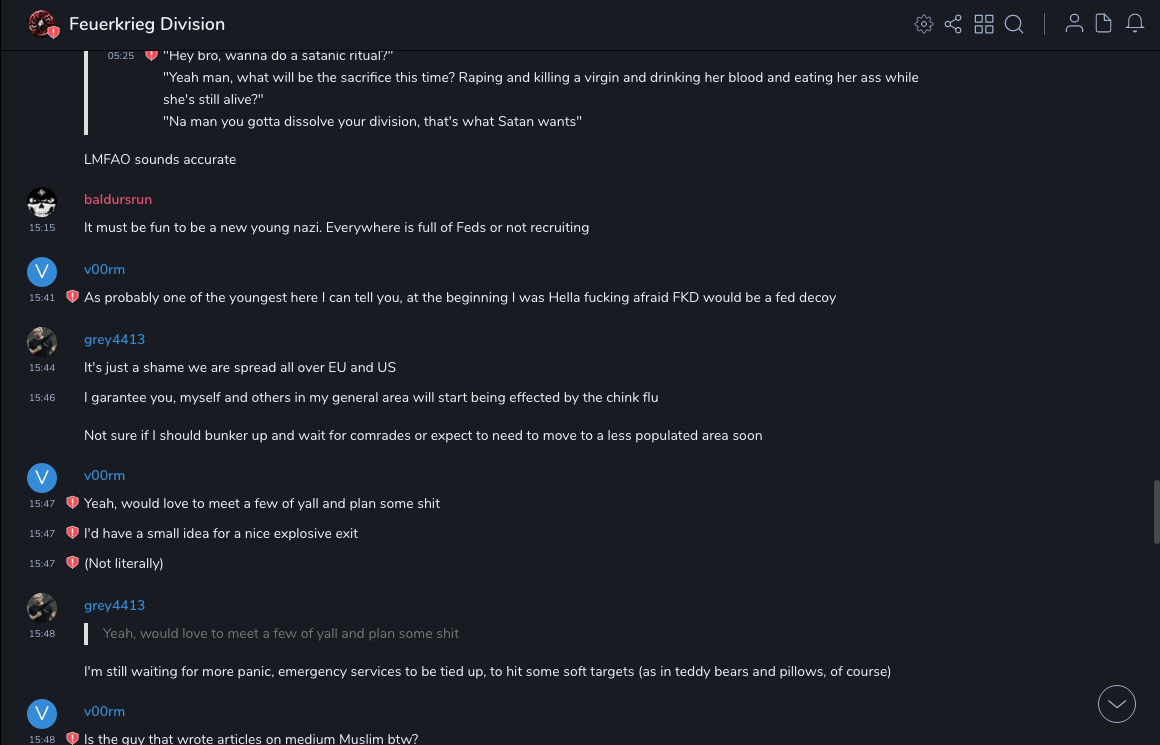Click the document icon in the header
The image size is (1160, 745).
(x=1104, y=24)
